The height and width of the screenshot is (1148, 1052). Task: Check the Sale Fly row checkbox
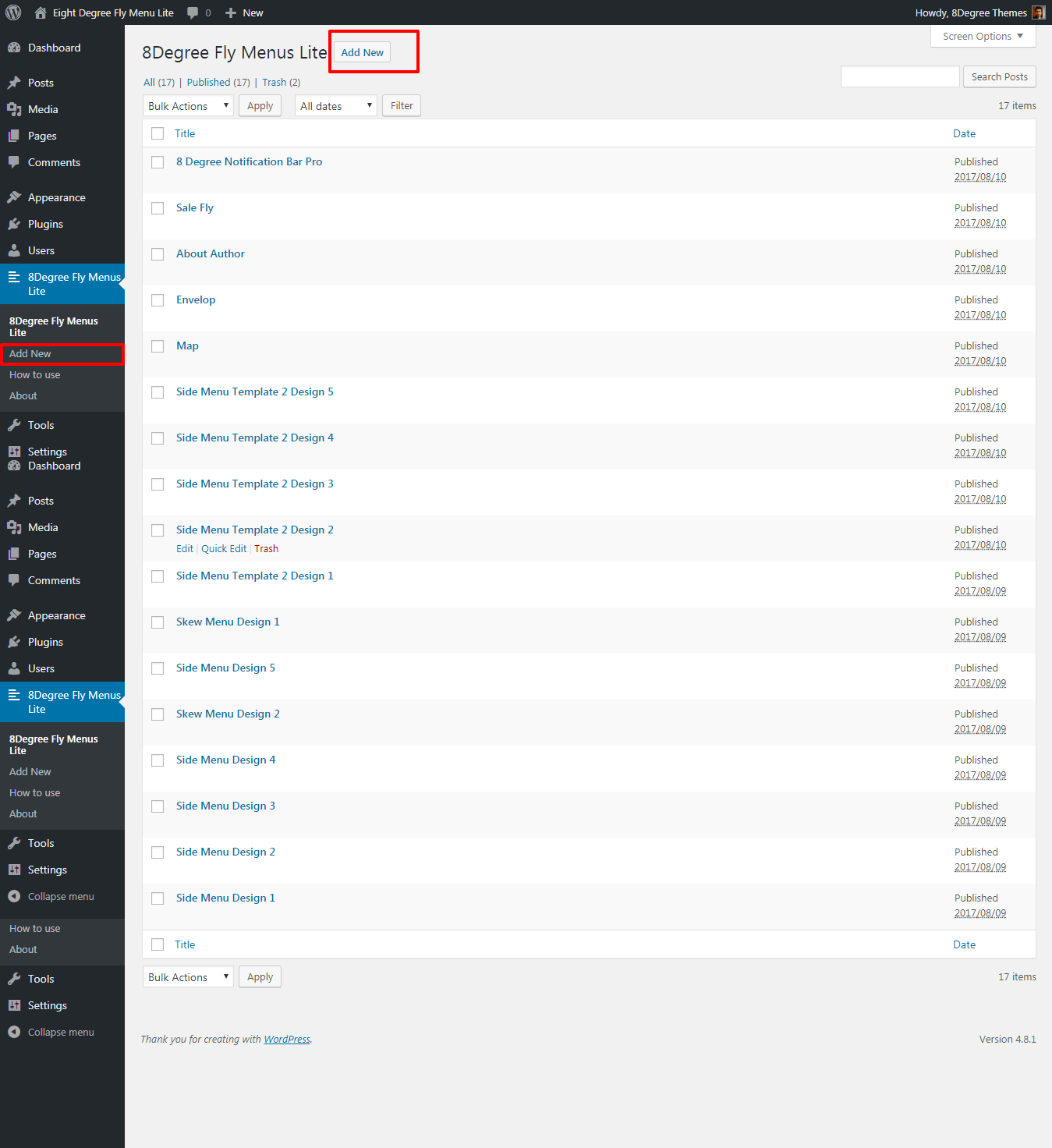tap(158, 208)
